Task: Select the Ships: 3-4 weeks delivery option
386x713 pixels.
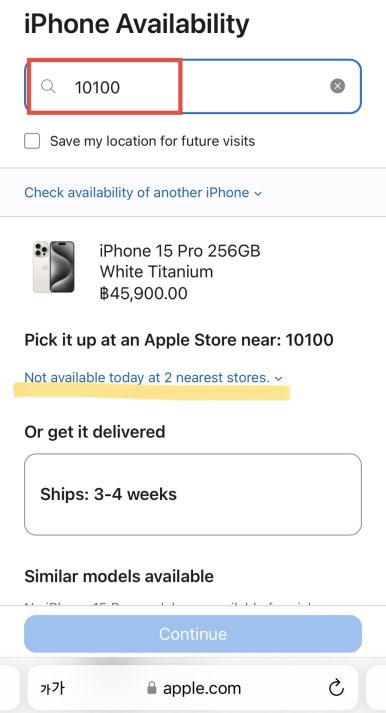Action: (193, 494)
